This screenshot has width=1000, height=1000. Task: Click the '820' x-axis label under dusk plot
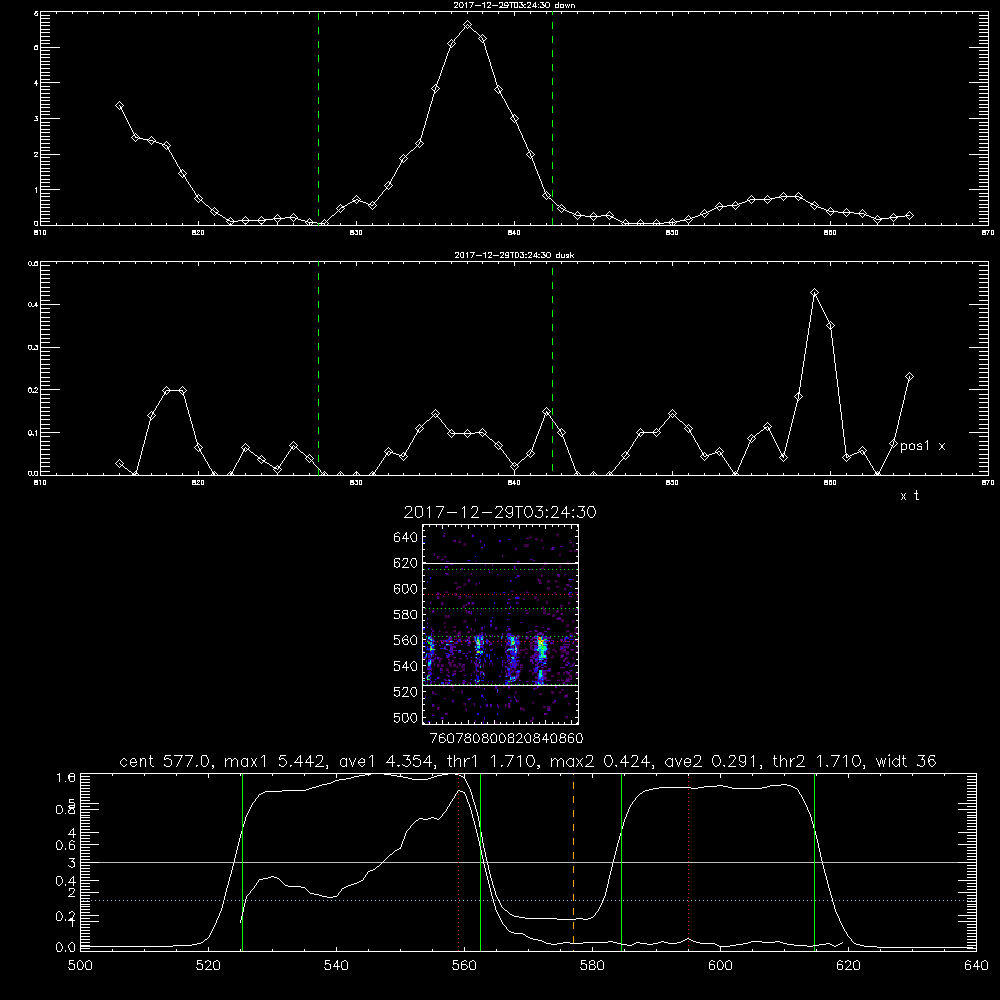198,483
